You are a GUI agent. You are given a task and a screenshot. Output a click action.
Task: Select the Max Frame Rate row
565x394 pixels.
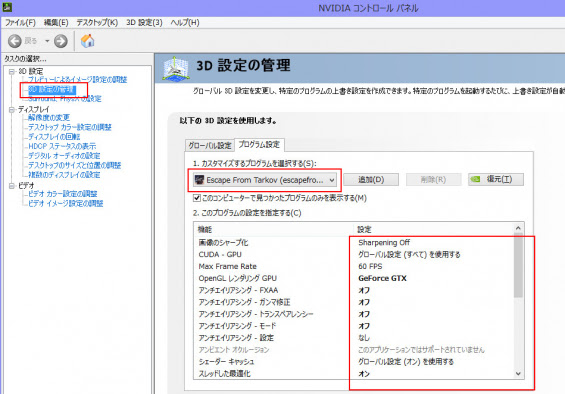click(x=353, y=266)
